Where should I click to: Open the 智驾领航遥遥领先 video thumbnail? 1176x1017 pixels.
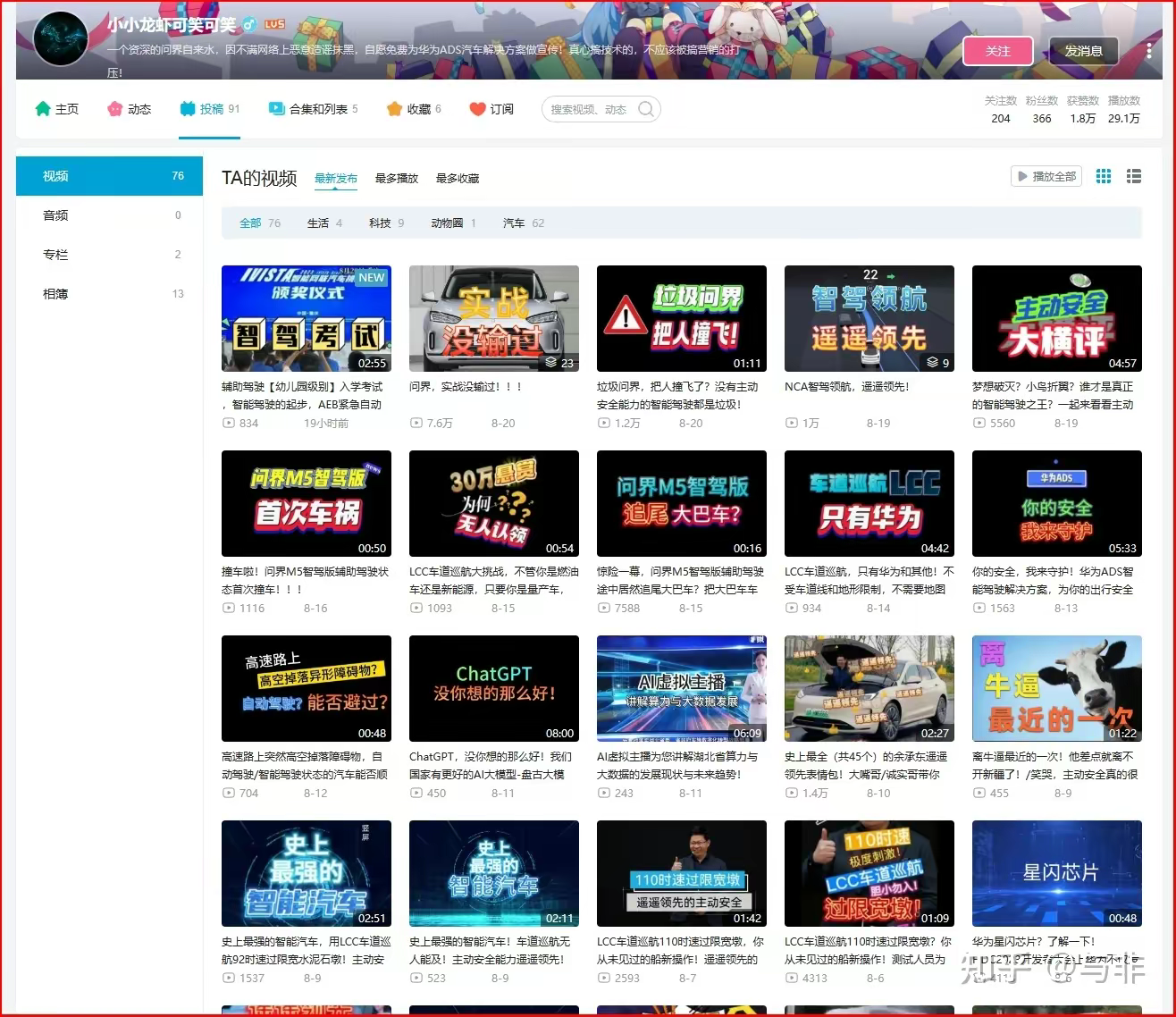tap(869, 318)
